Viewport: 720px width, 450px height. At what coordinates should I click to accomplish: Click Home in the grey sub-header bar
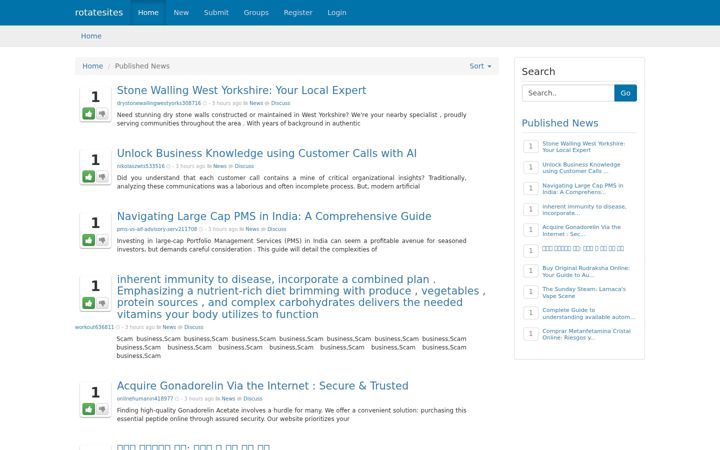(x=91, y=36)
